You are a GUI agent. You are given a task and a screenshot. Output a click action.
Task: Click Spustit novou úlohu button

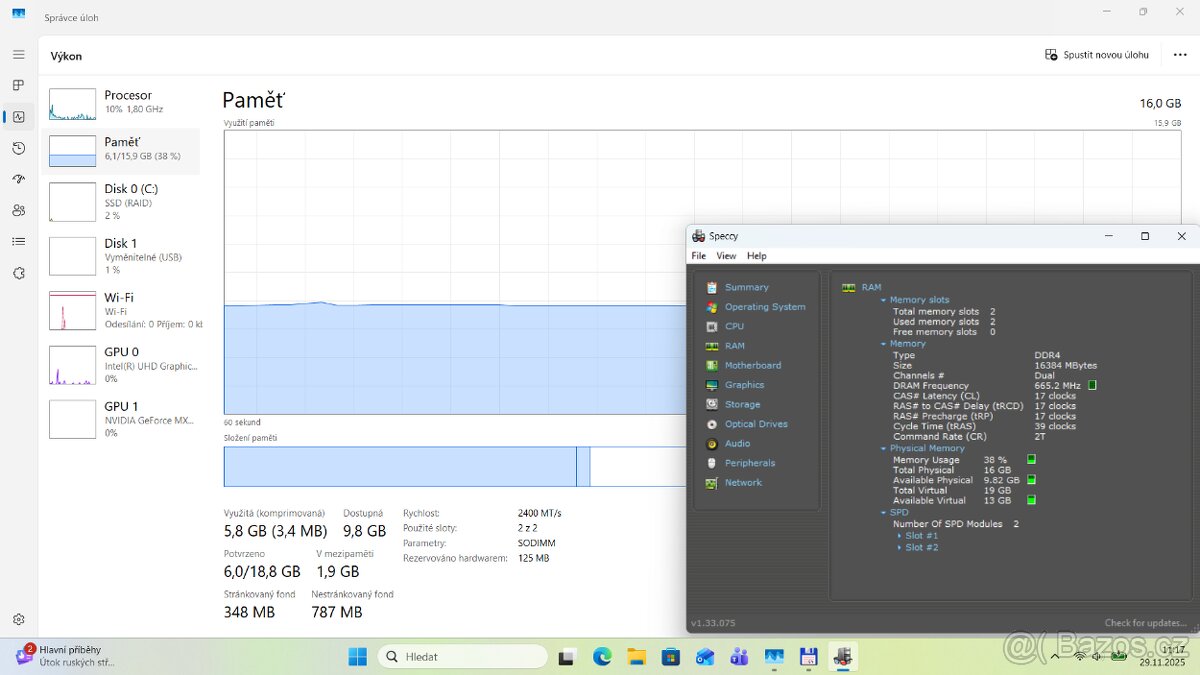click(1097, 55)
